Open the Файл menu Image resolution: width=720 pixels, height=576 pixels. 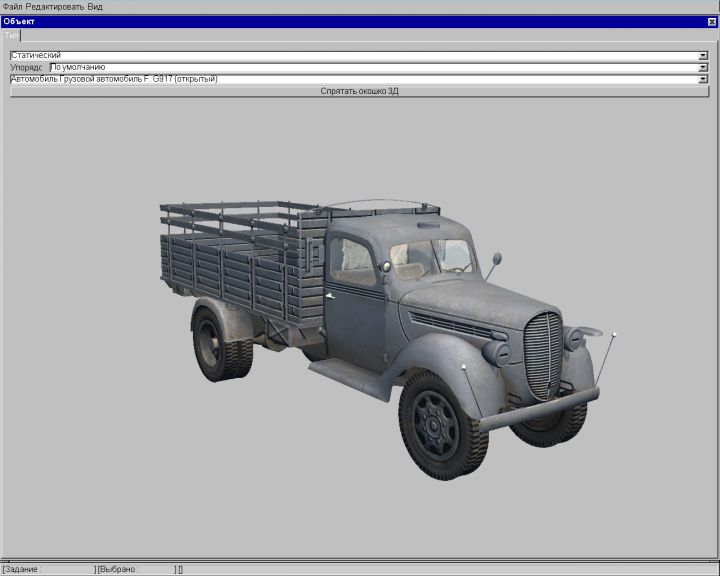12,6
